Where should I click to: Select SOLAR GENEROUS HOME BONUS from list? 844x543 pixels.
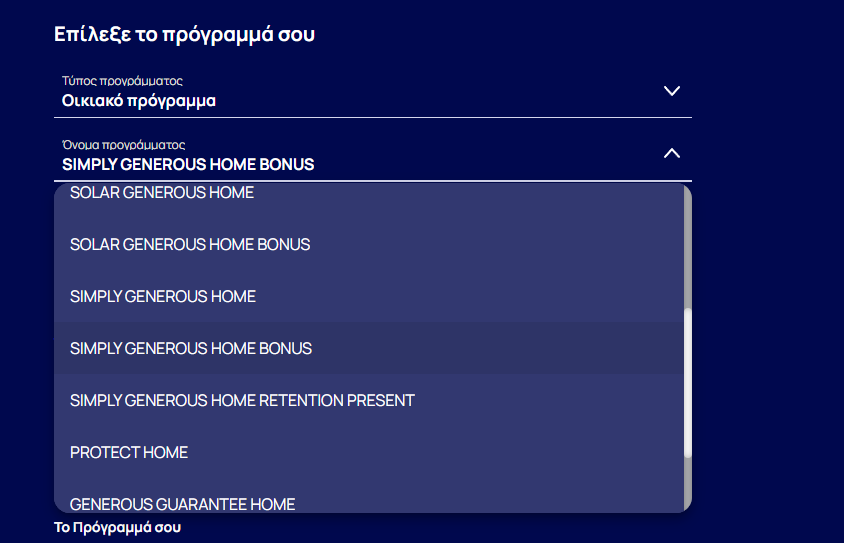[190, 245]
